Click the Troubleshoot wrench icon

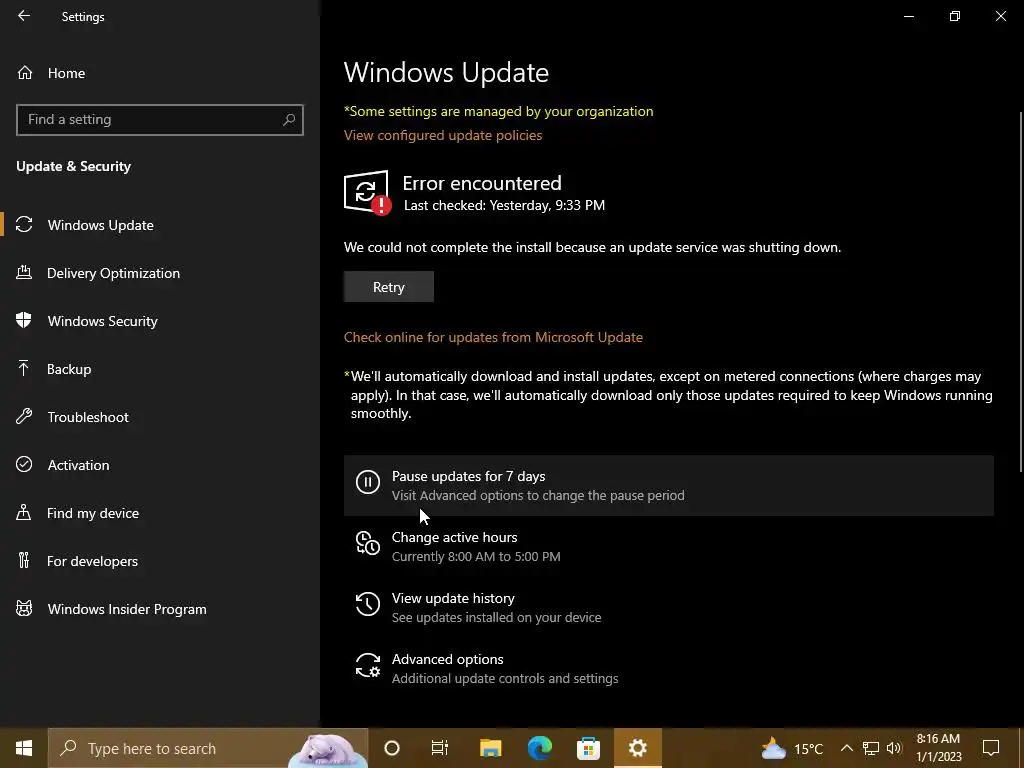click(24, 416)
